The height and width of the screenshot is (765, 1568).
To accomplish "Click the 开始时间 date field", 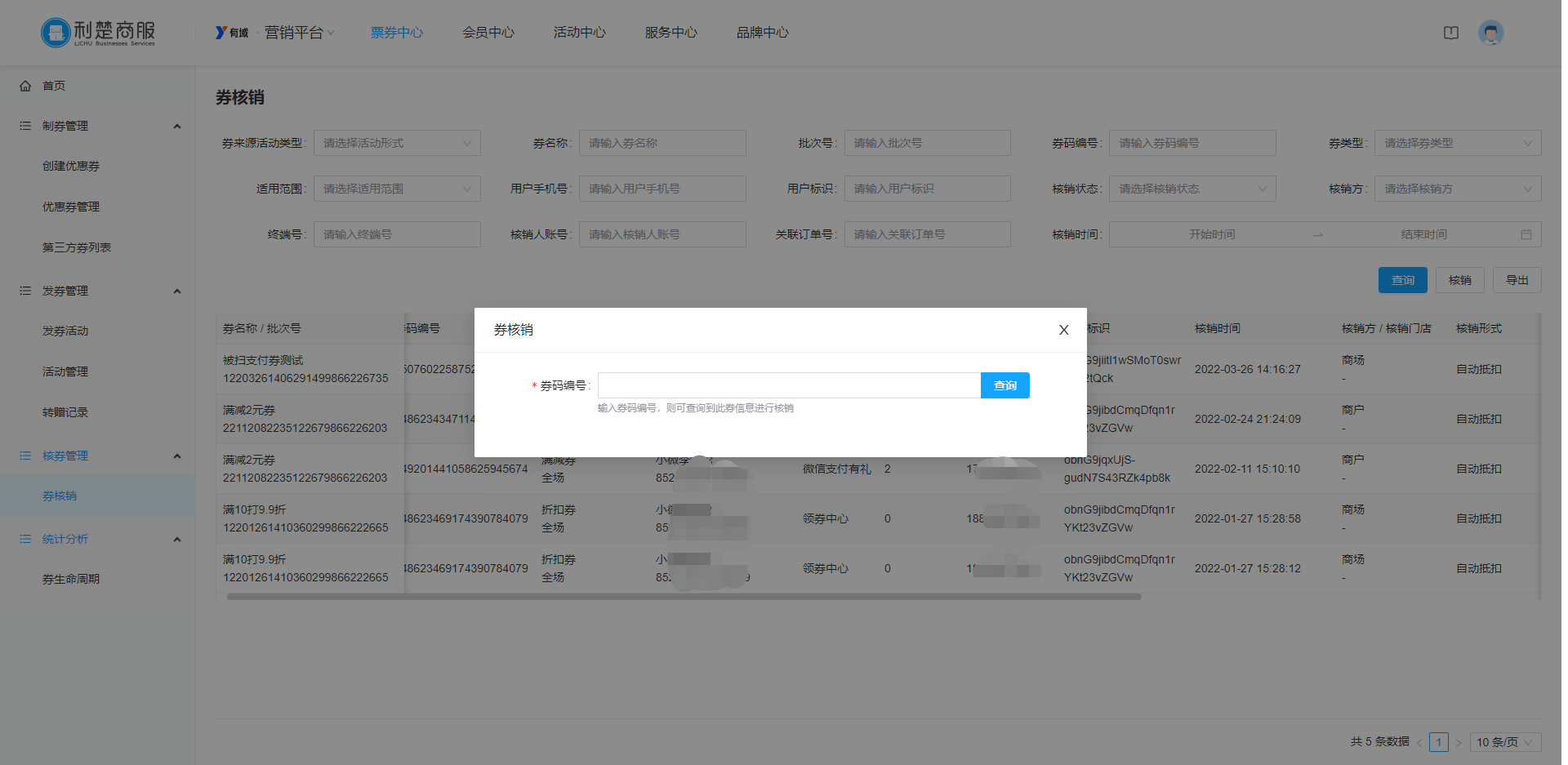I will 1212,234.
